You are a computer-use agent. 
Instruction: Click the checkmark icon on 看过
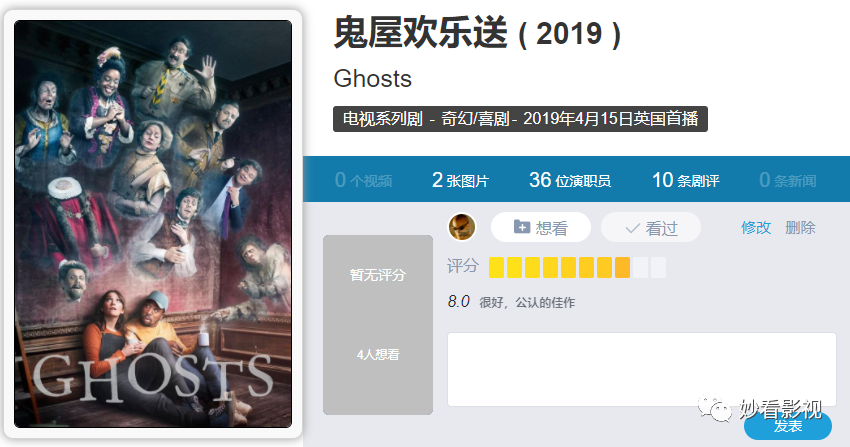pos(633,228)
